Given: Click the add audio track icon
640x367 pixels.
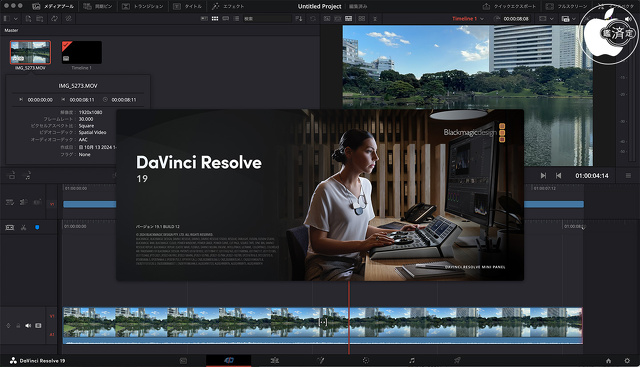Looking at the screenshot, I should 27,176.
